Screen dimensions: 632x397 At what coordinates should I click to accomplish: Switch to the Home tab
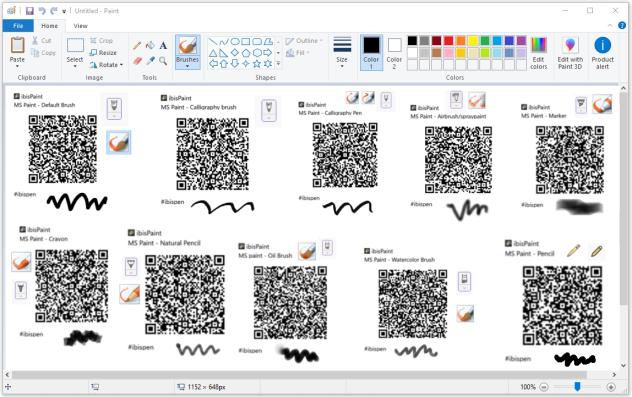point(50,26)
